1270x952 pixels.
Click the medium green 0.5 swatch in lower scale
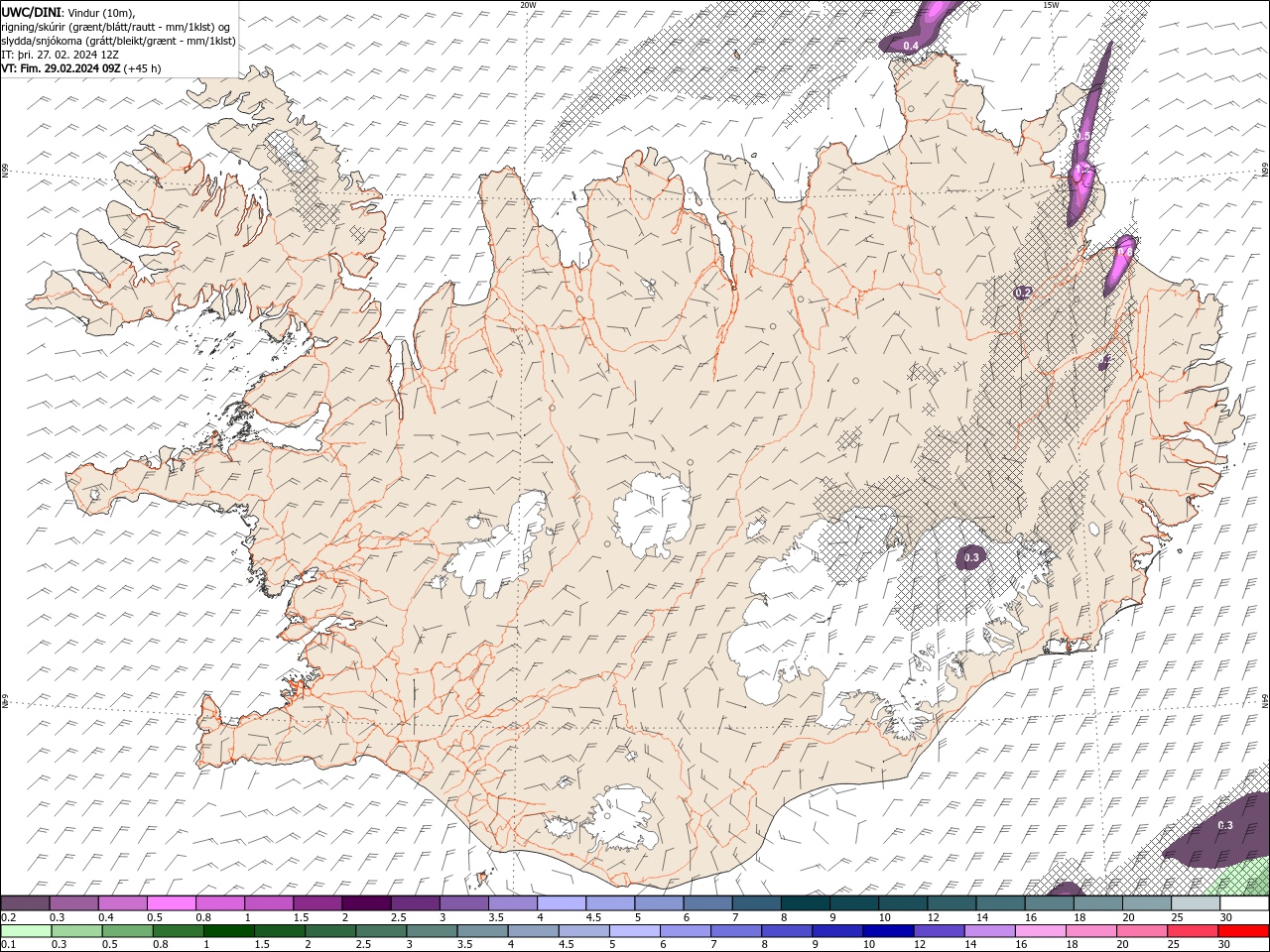tap(128, 931)
